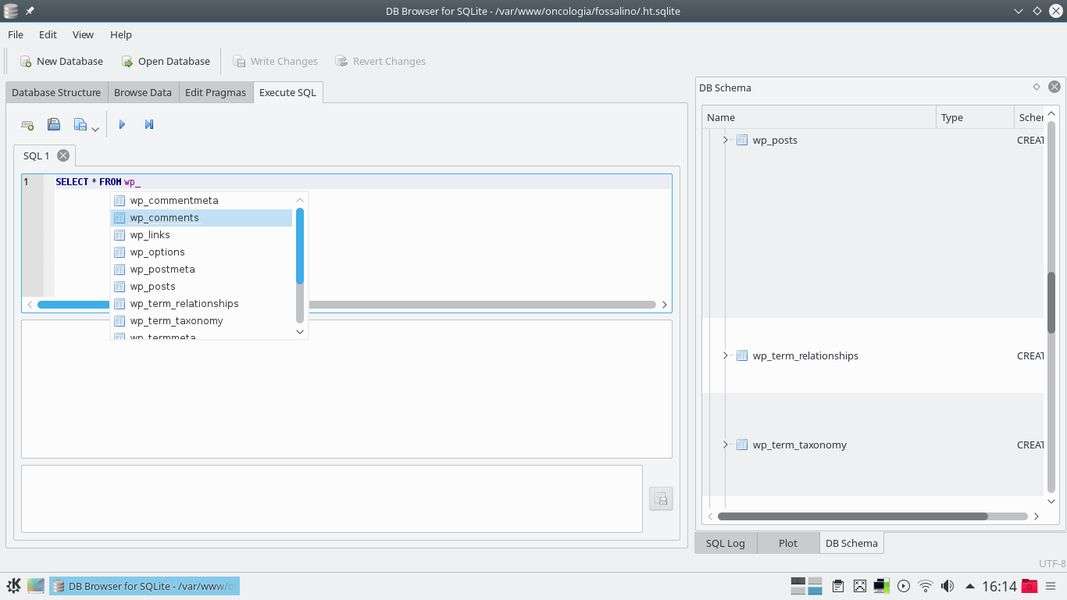Click autocomplete list scroll up arrow
Screen dimensions: 1067x600
pos(300,200)
